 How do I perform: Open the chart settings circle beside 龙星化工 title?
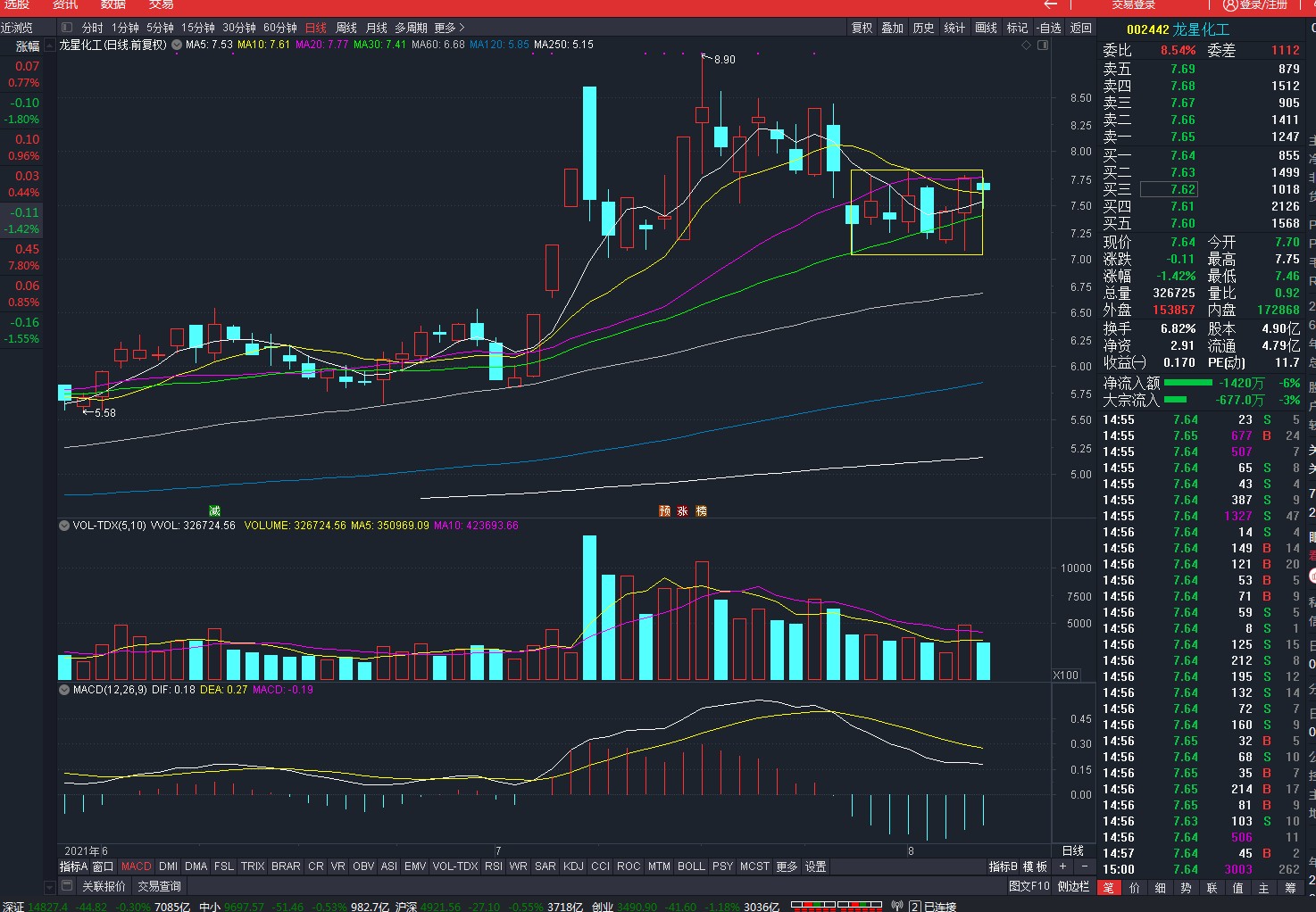176,45
